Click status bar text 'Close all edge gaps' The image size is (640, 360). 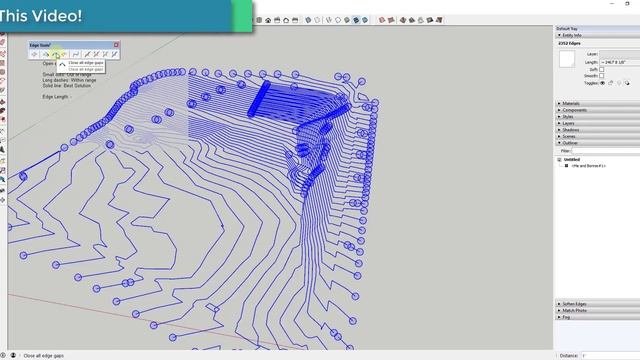[x=44, y=356]
